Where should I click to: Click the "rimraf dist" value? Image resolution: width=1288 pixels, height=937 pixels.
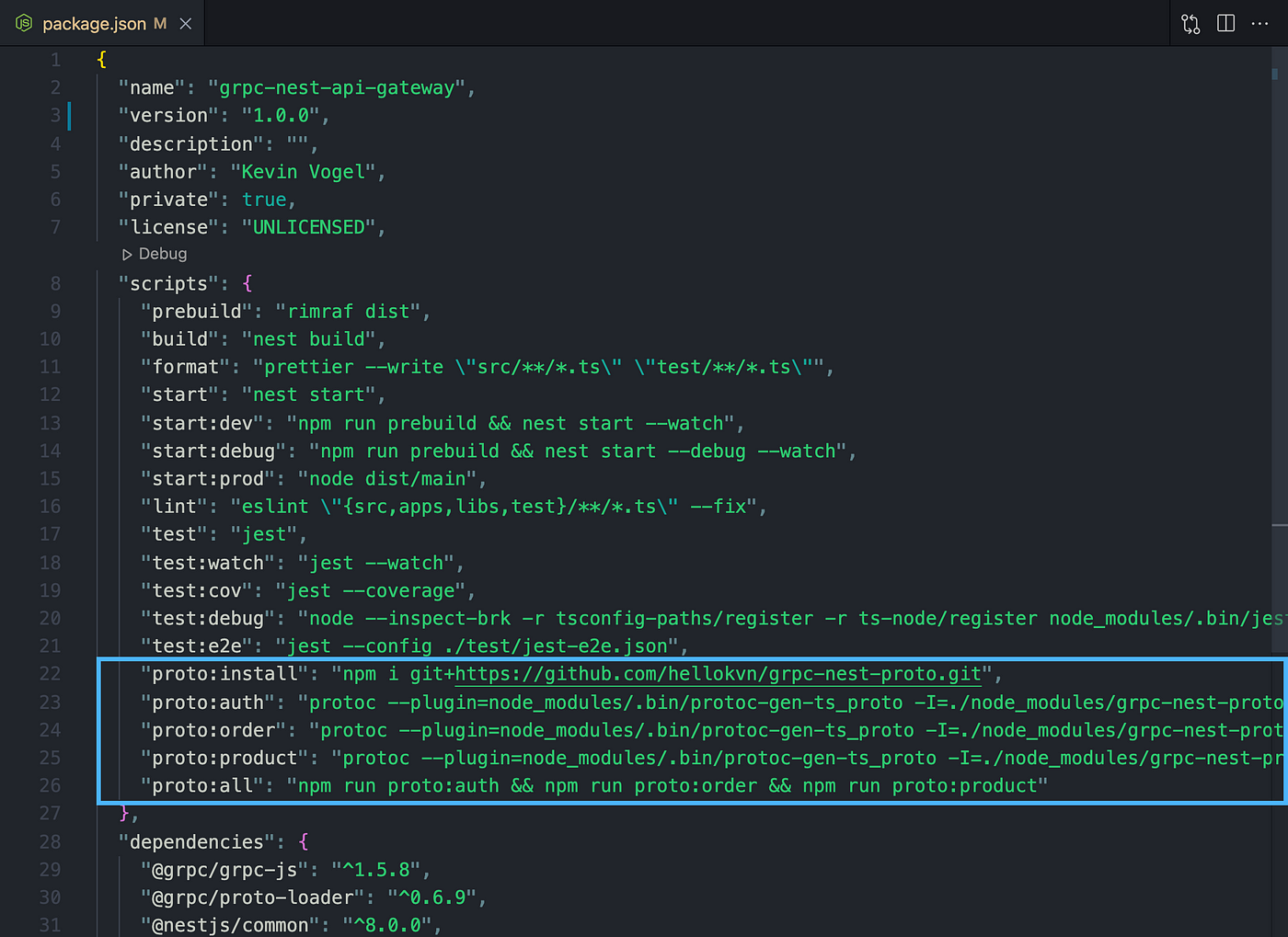tap(349, 311)
